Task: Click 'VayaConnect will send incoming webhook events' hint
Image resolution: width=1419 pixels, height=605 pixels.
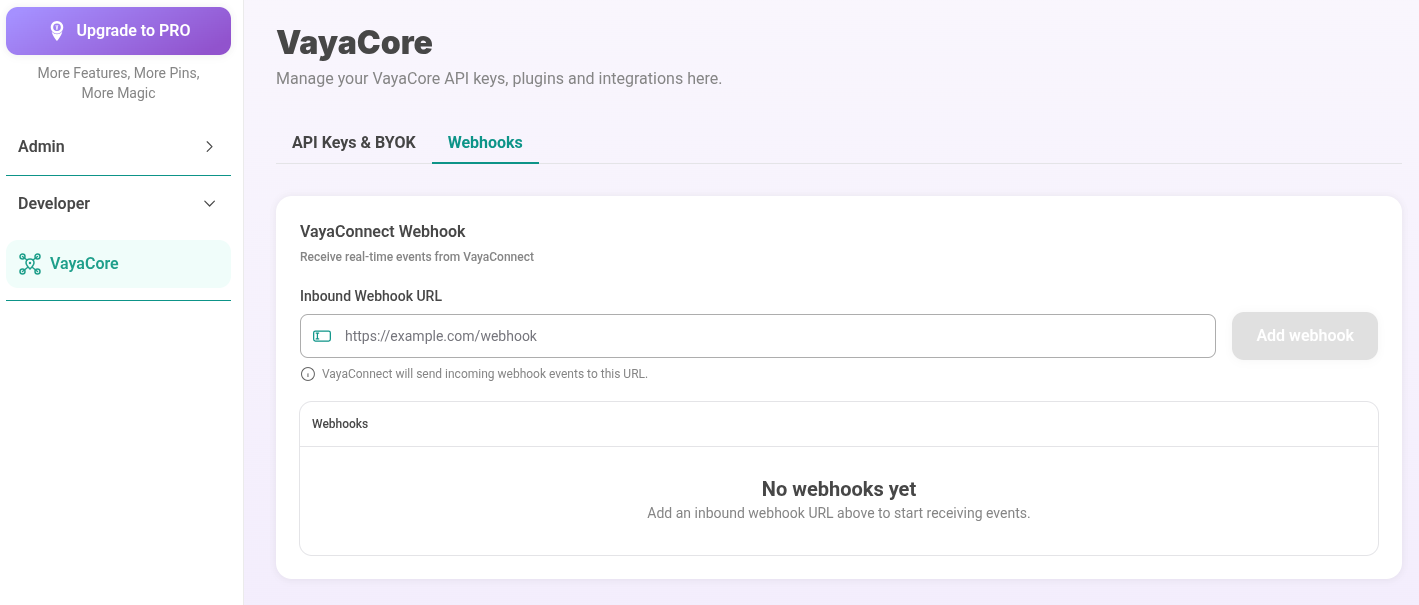Action: pyautogui.click(x=485, y=374)
